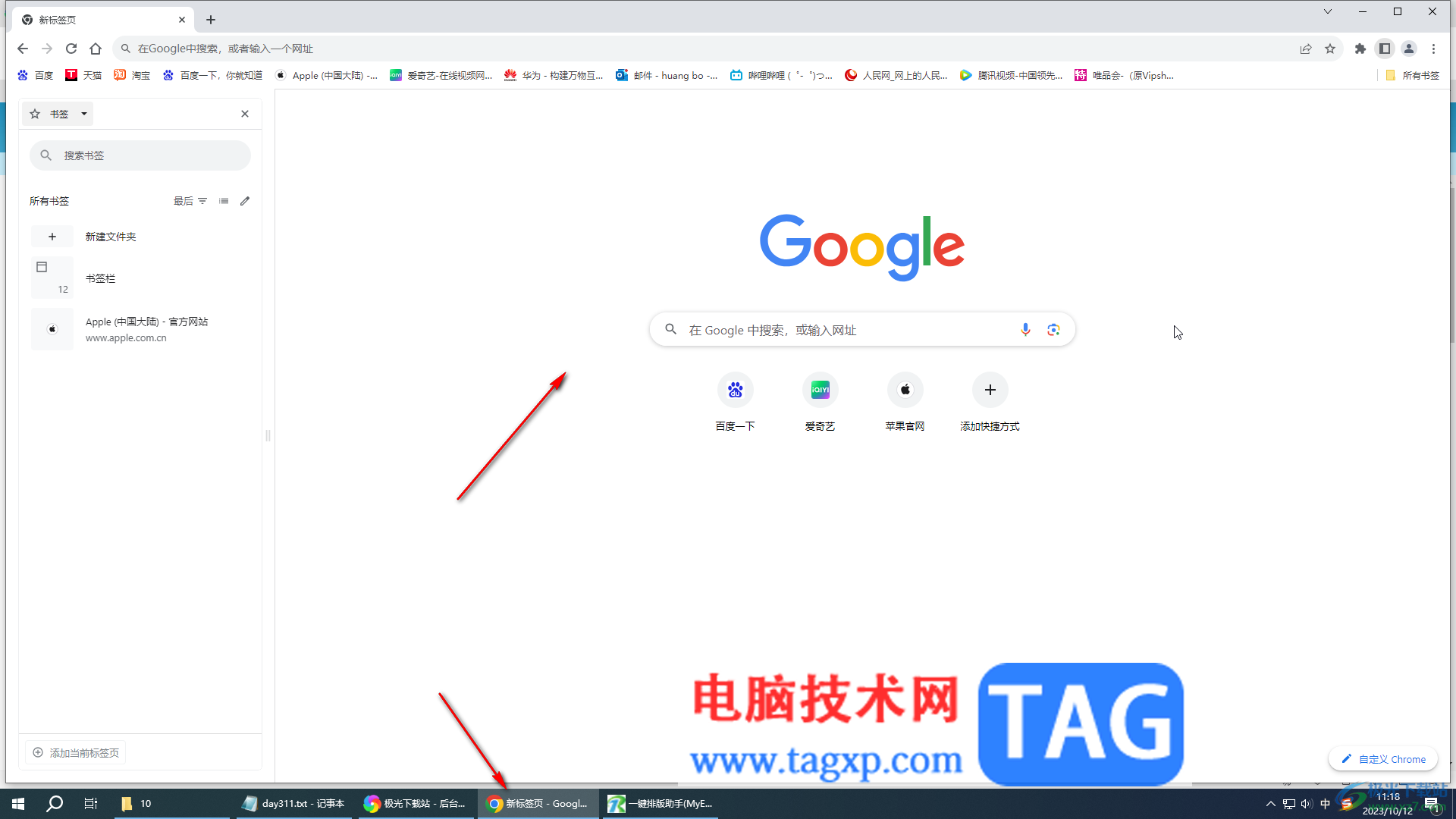Screen dimensions: 1456x819
Task: Share this page from the address bar
Action: [x=1306, y=49]
